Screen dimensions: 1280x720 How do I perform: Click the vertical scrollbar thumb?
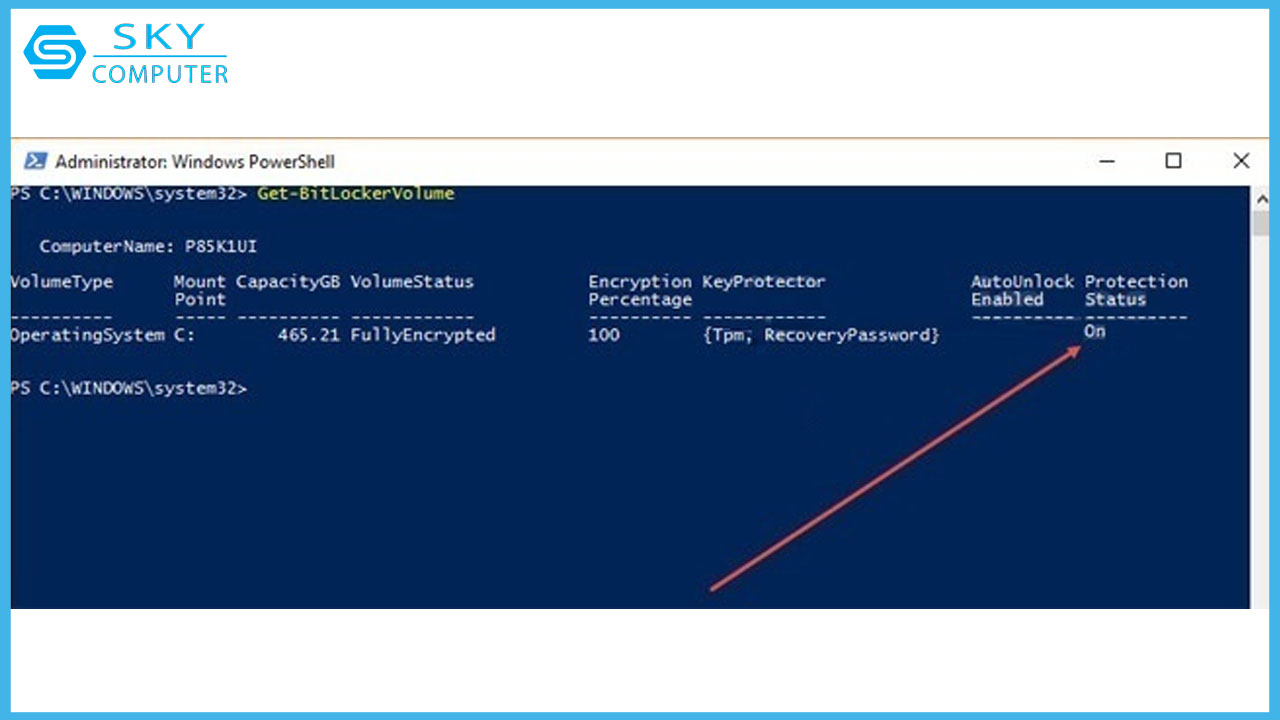[x=1260, y=224]
